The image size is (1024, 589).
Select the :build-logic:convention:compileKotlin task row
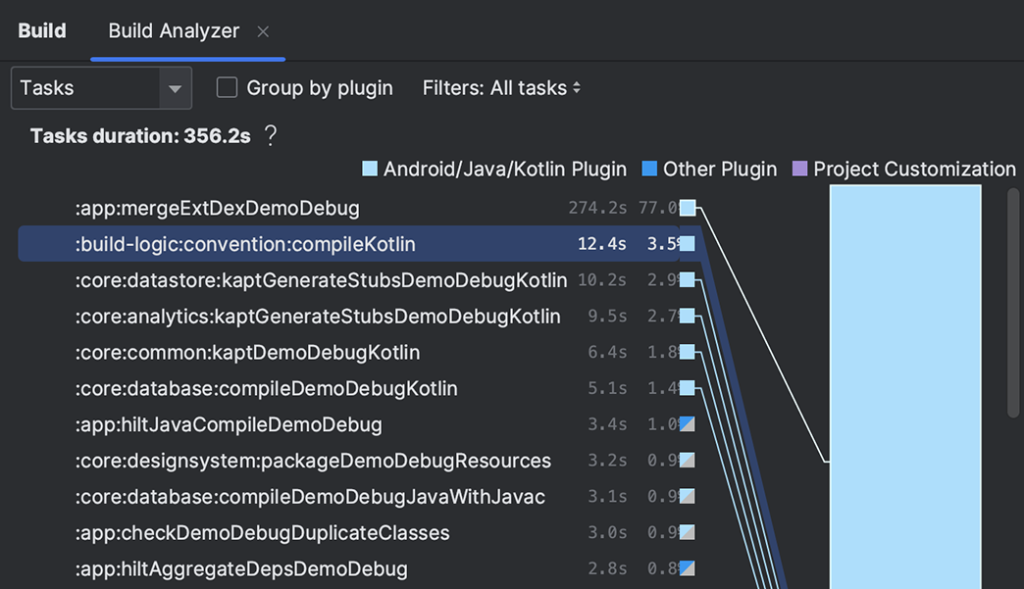245,244
